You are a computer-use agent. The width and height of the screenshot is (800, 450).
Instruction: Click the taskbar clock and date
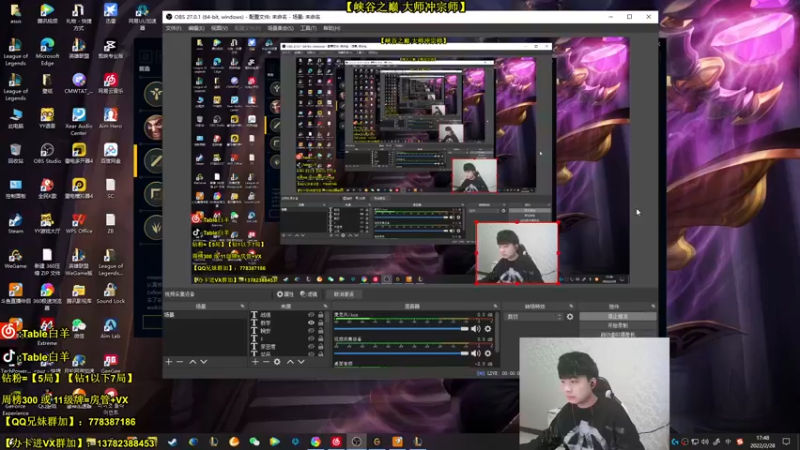762,441
